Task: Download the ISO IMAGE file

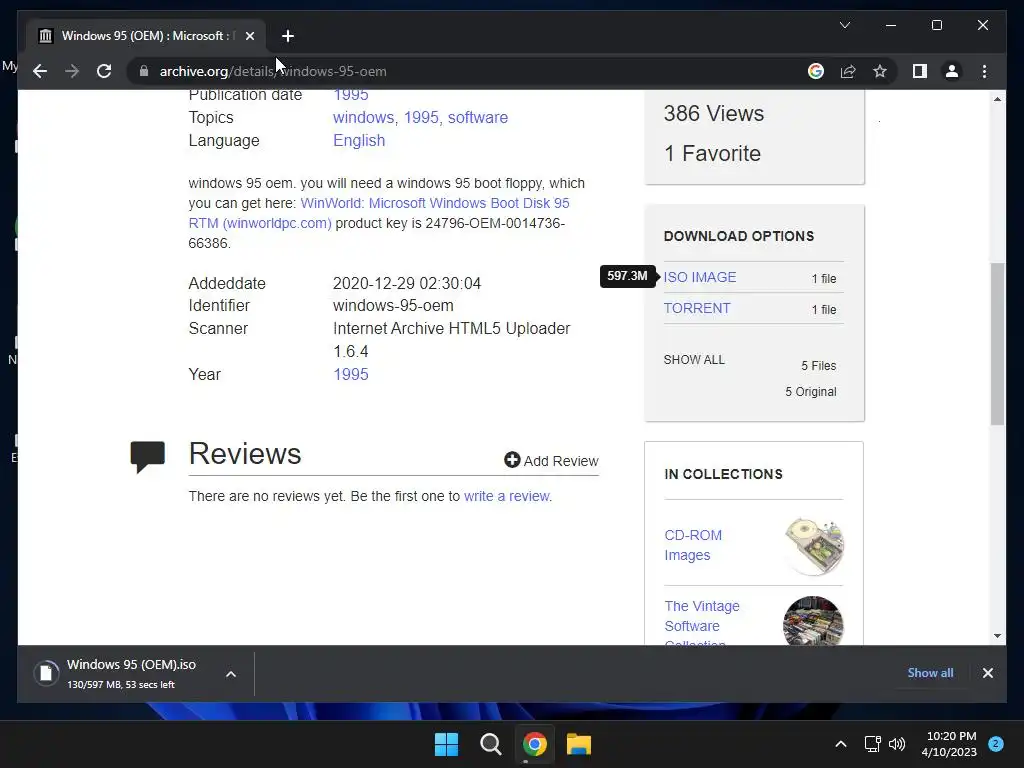Action: coord(699,277)
